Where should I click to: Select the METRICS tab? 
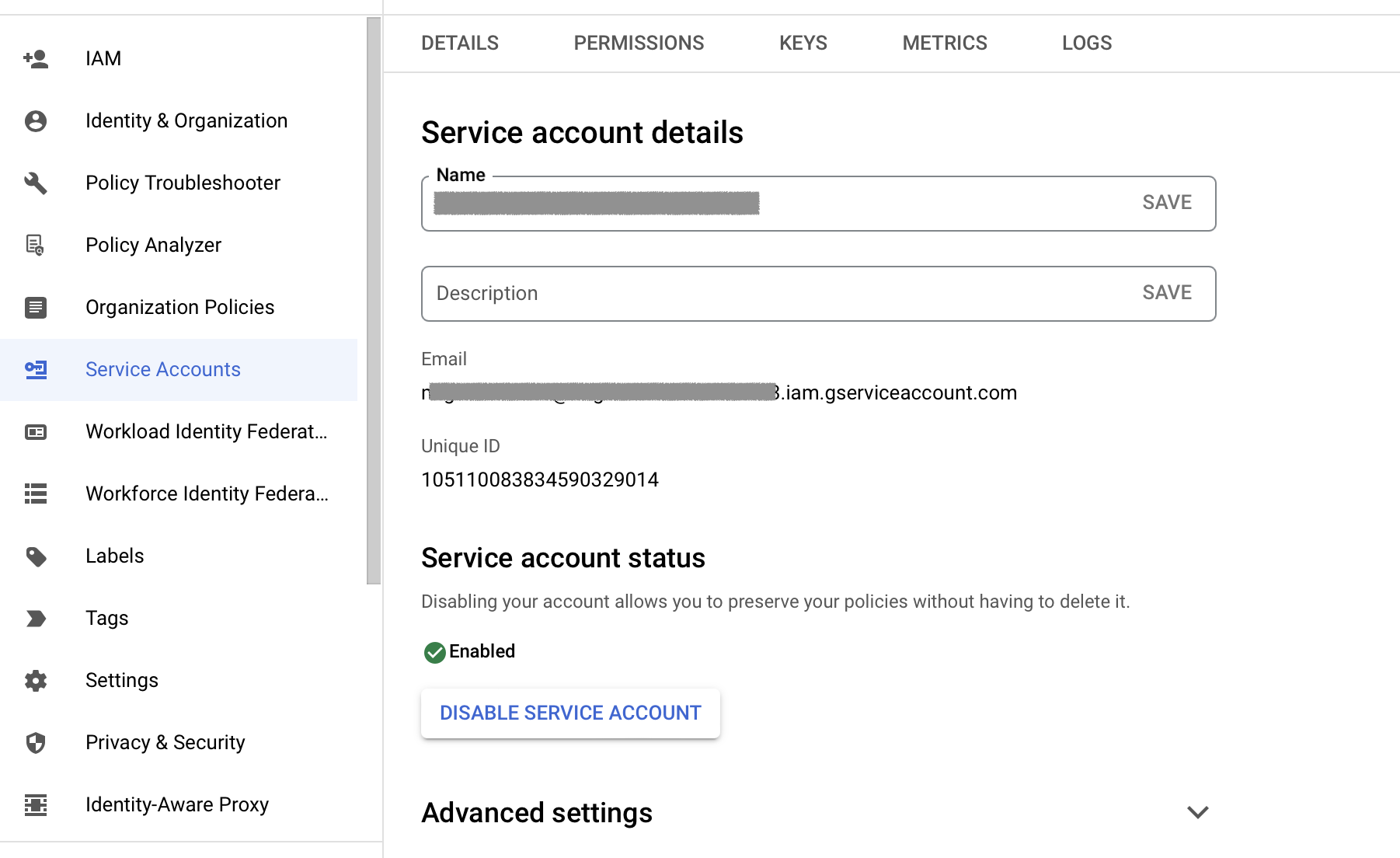coord(944,44)
